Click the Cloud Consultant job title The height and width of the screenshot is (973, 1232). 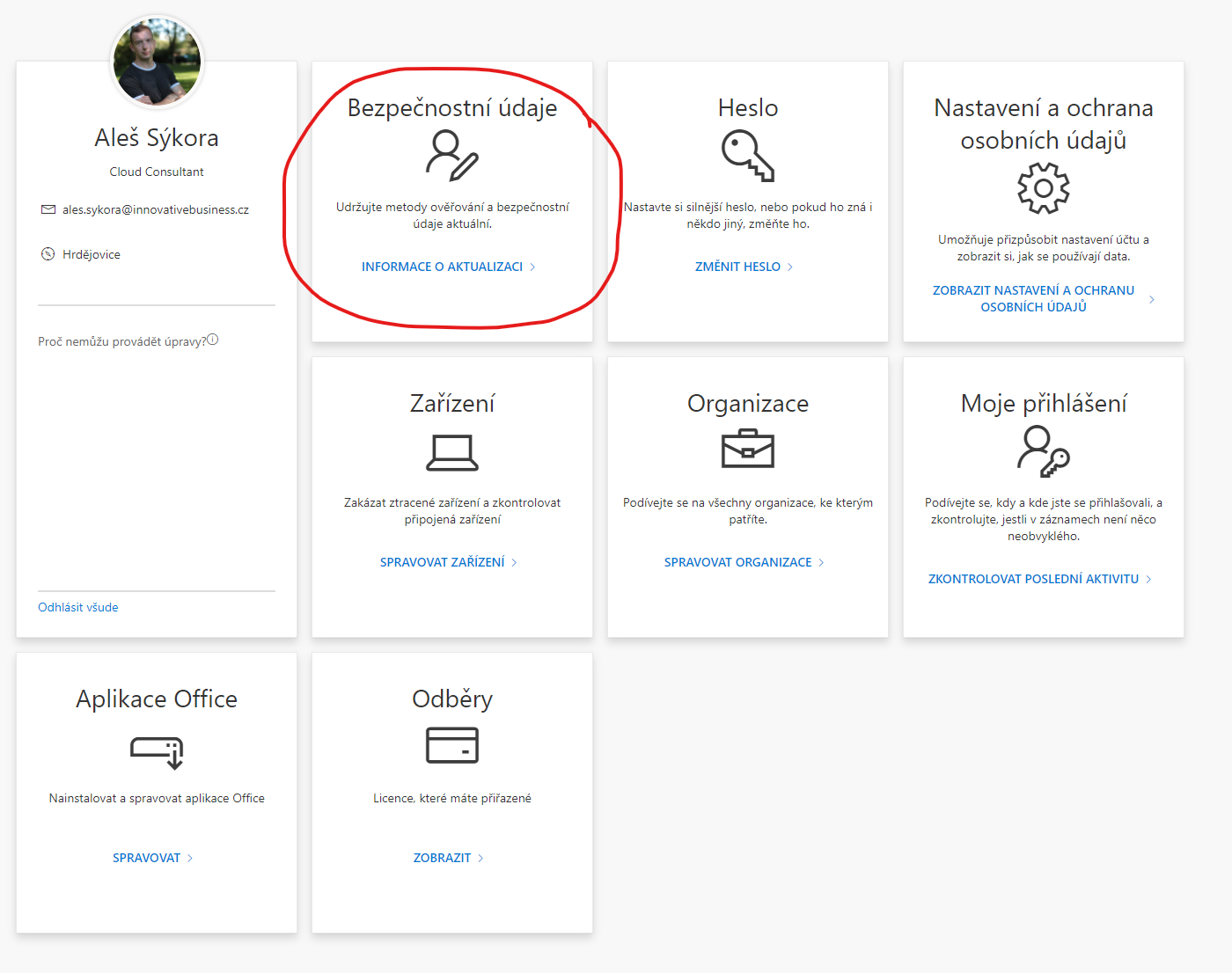(x=157, y=172)
